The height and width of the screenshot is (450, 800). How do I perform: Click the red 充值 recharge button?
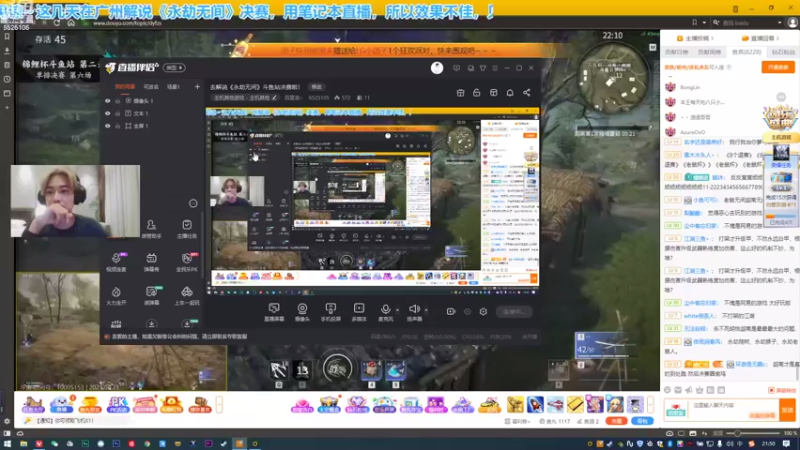point(616,421)
